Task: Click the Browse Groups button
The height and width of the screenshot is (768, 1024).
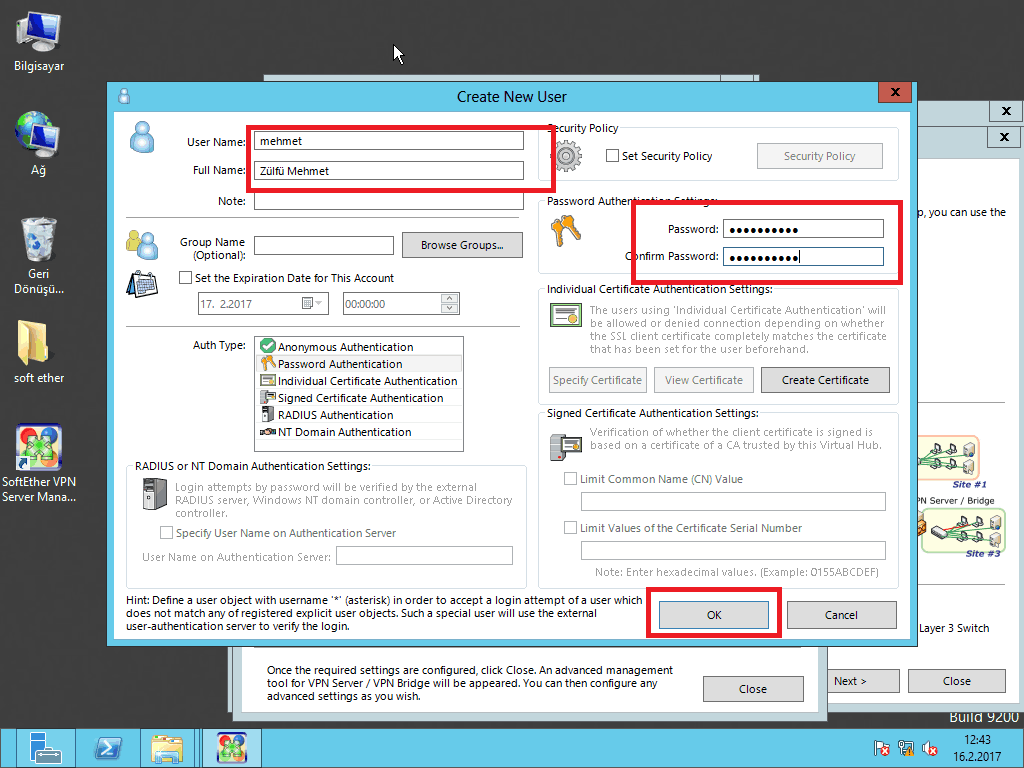Action: (461, 245)
